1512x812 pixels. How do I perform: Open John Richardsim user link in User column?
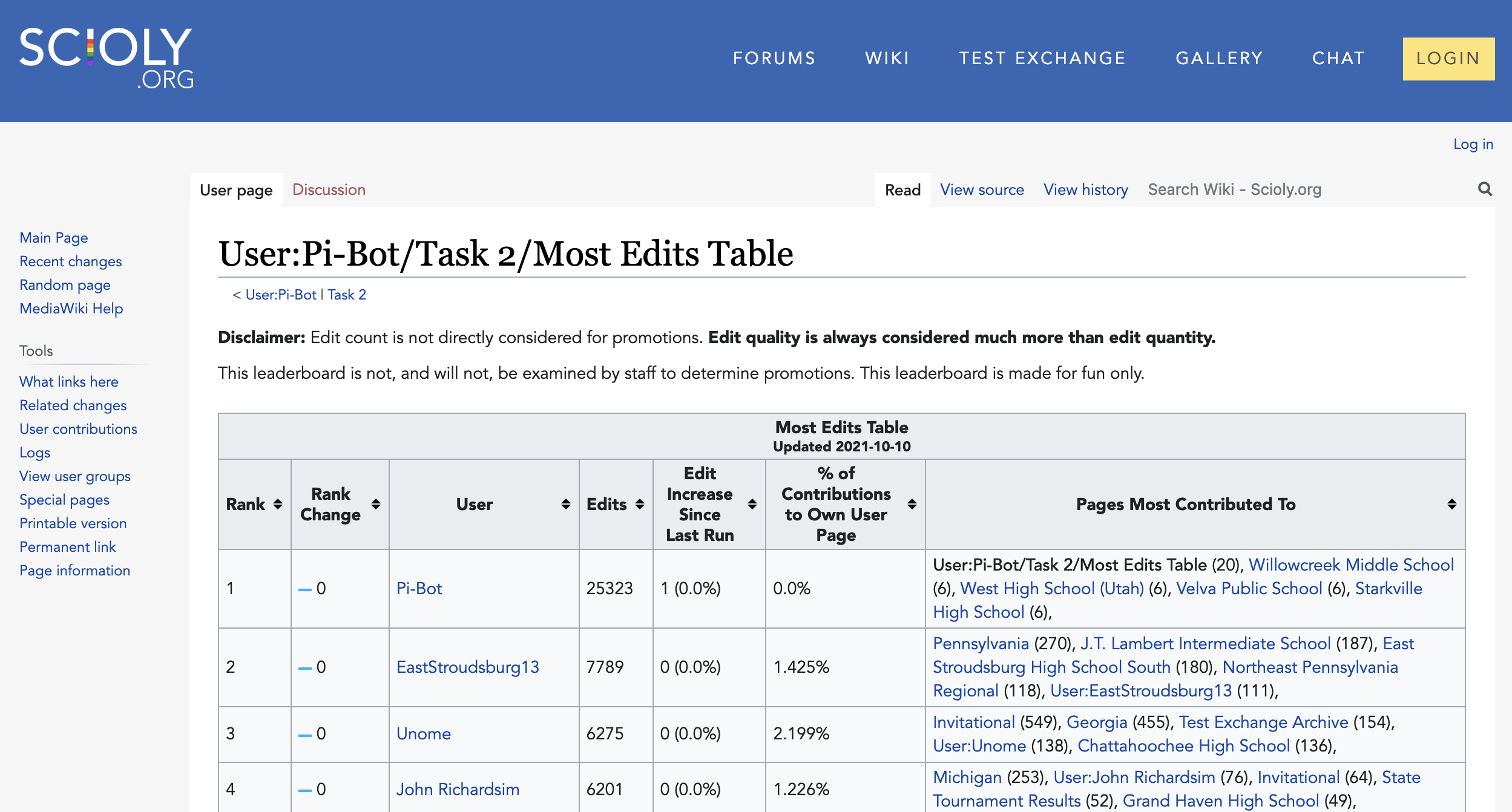(x=458, y=790)
